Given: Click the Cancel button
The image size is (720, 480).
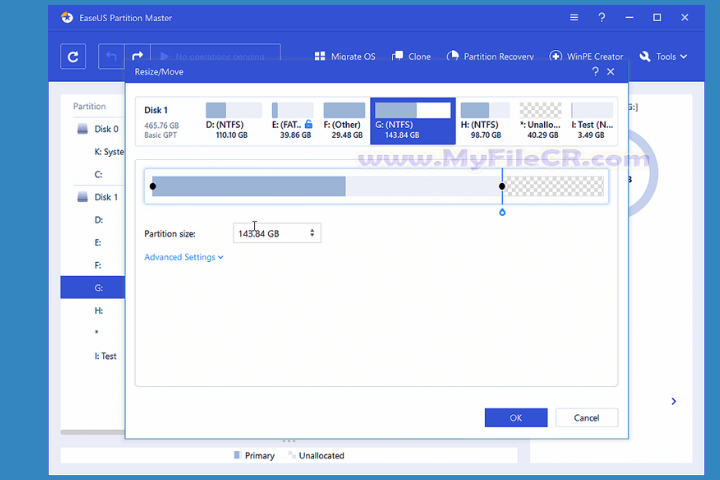Looking at the screenshot, I should point(586,418).
